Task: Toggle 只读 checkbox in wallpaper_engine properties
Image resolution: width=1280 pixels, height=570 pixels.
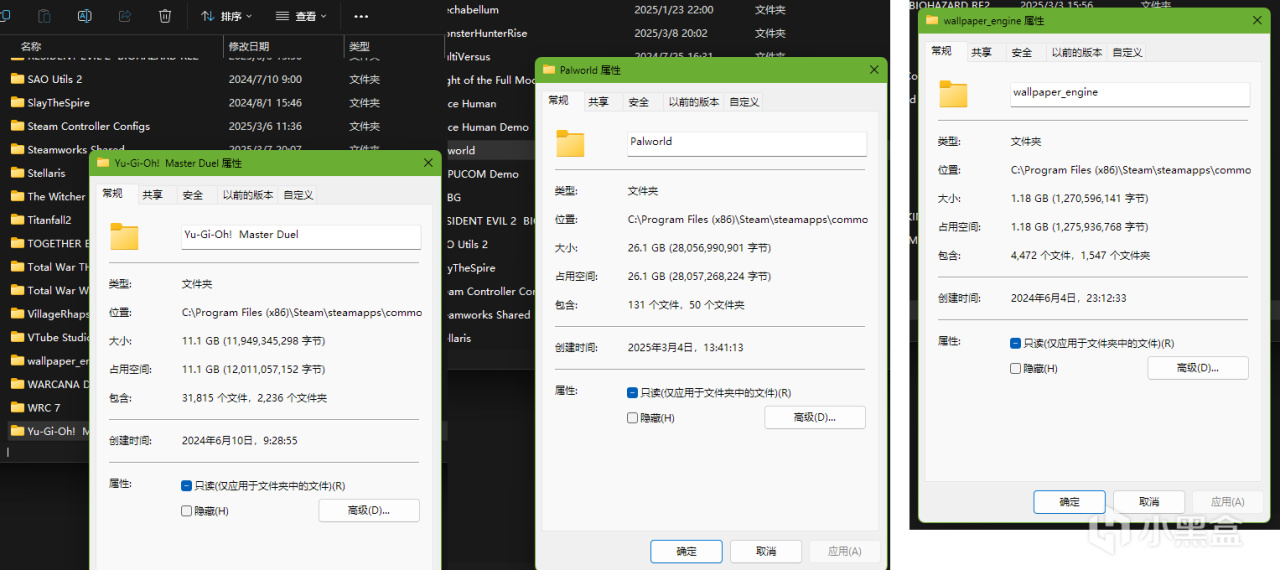Action: point(1016,343)
